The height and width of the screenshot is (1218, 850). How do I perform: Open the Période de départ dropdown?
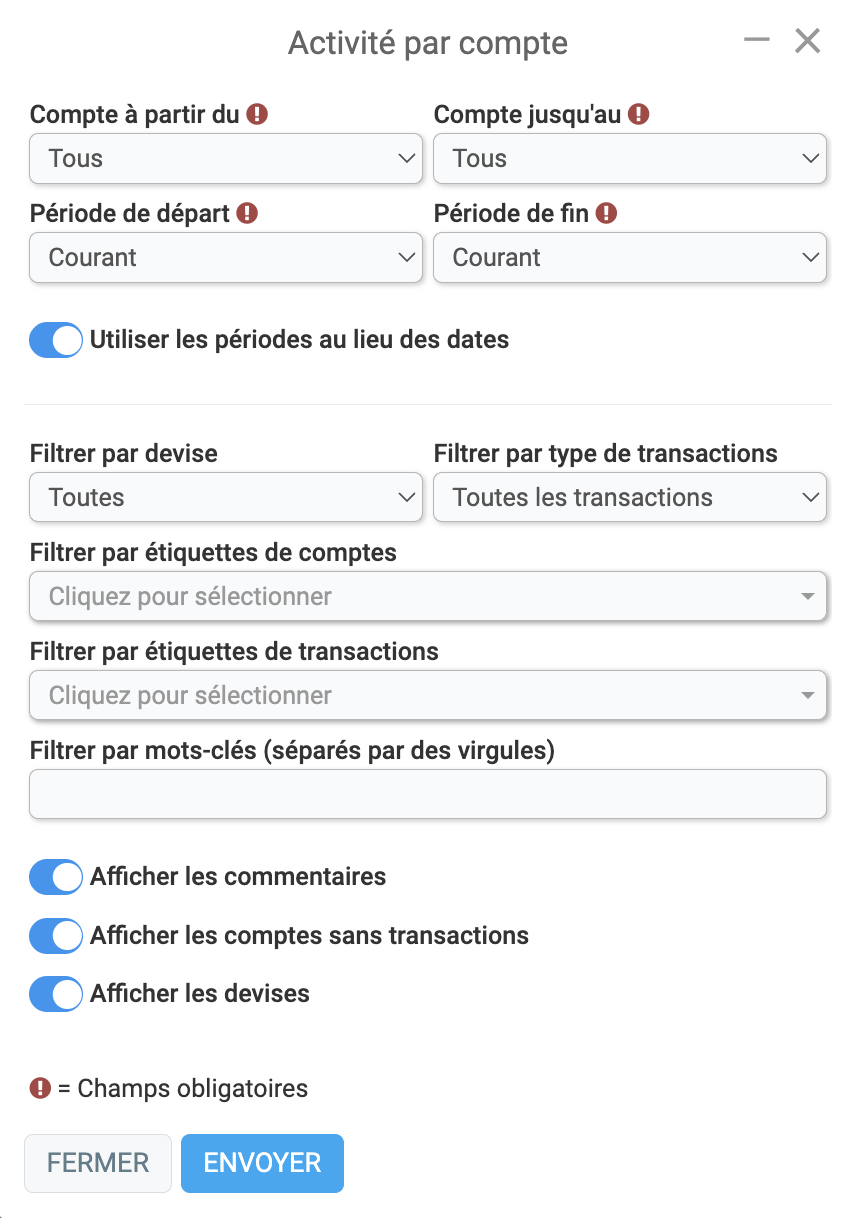[226, 258]
